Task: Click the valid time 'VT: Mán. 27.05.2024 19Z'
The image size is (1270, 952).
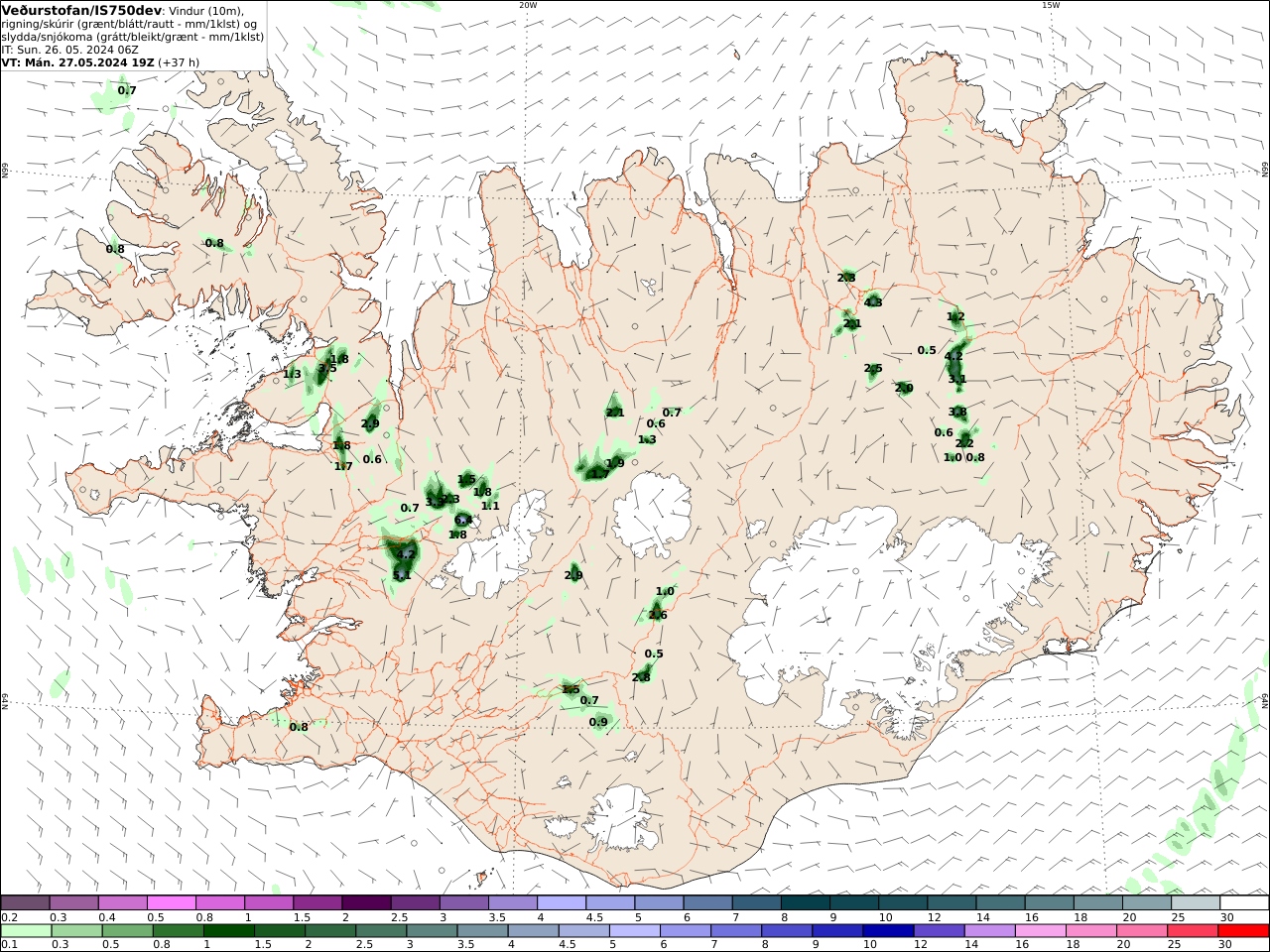Action: pyautogui.click(x=78, y=61)
